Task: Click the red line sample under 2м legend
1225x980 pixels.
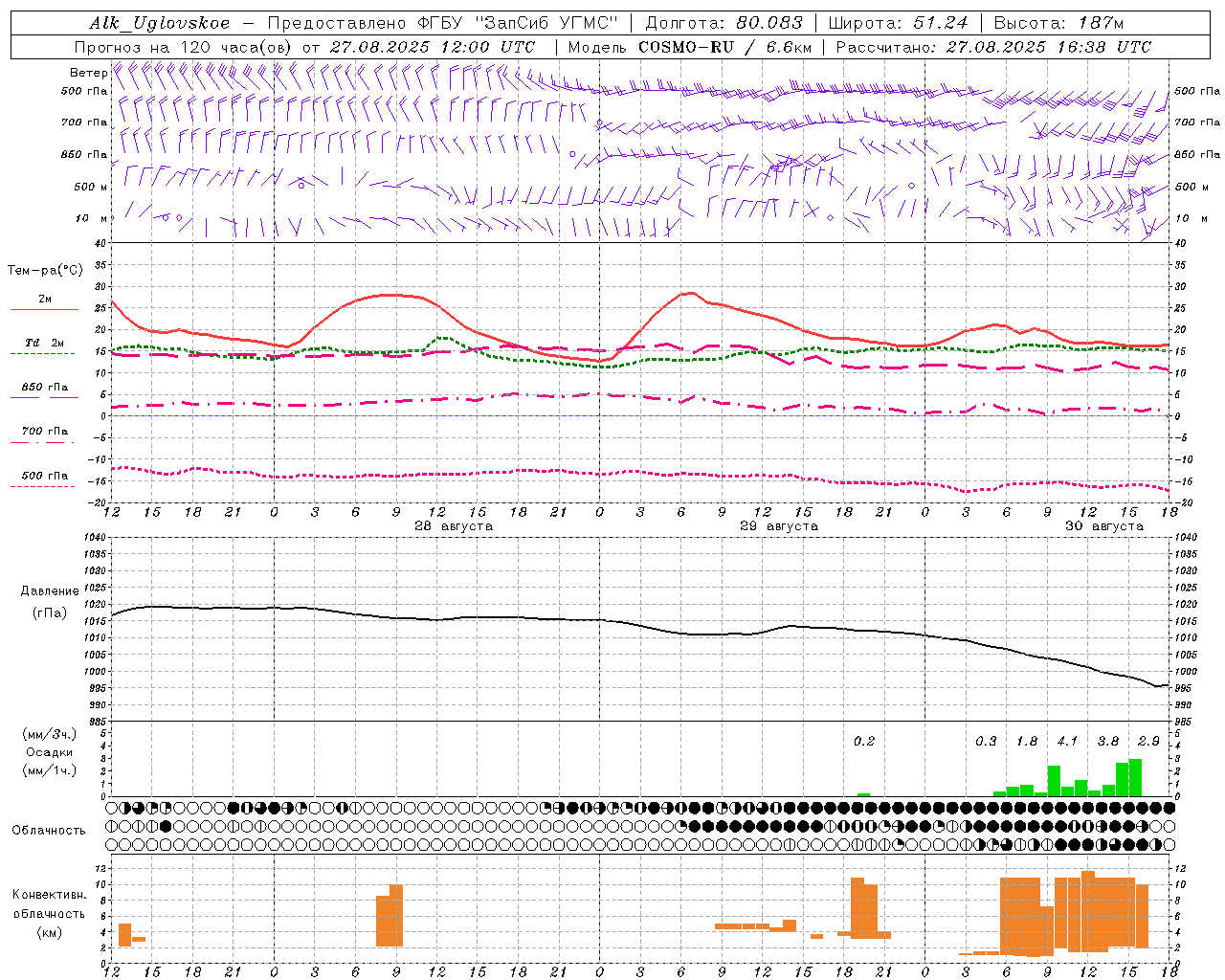Action: coord(44,310)
